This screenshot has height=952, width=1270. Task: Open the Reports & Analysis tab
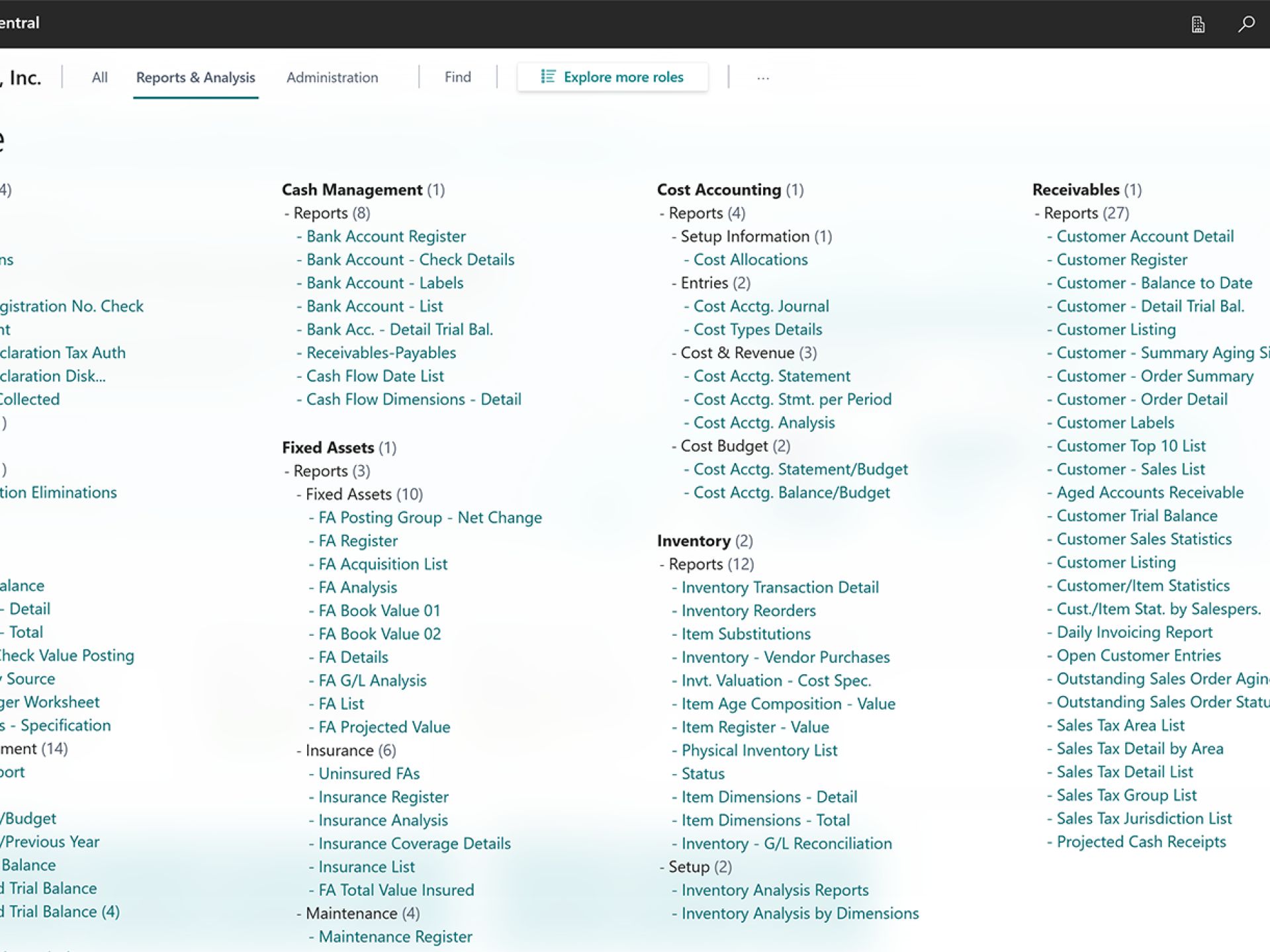[195, 77]
